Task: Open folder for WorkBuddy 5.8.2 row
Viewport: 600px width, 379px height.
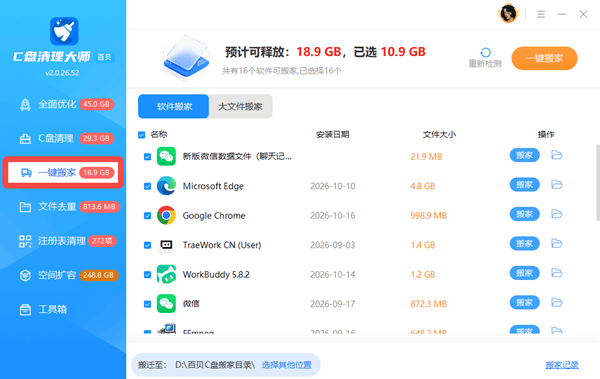Action: click(556, 273)
